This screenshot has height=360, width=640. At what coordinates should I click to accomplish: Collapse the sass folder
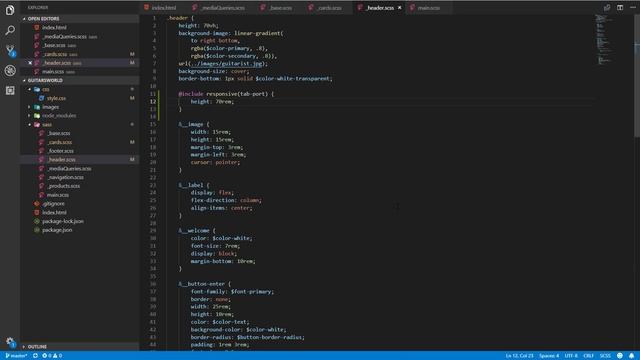pos(47,124)
